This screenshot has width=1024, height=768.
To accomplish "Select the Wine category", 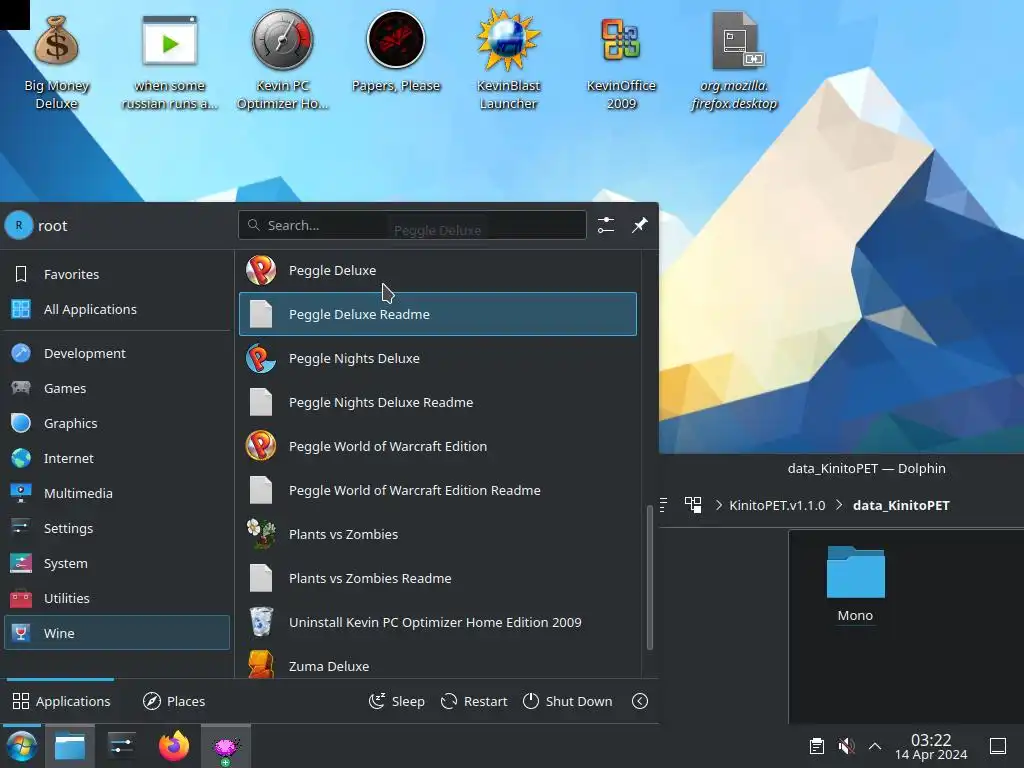I will [x=118, y=633].
